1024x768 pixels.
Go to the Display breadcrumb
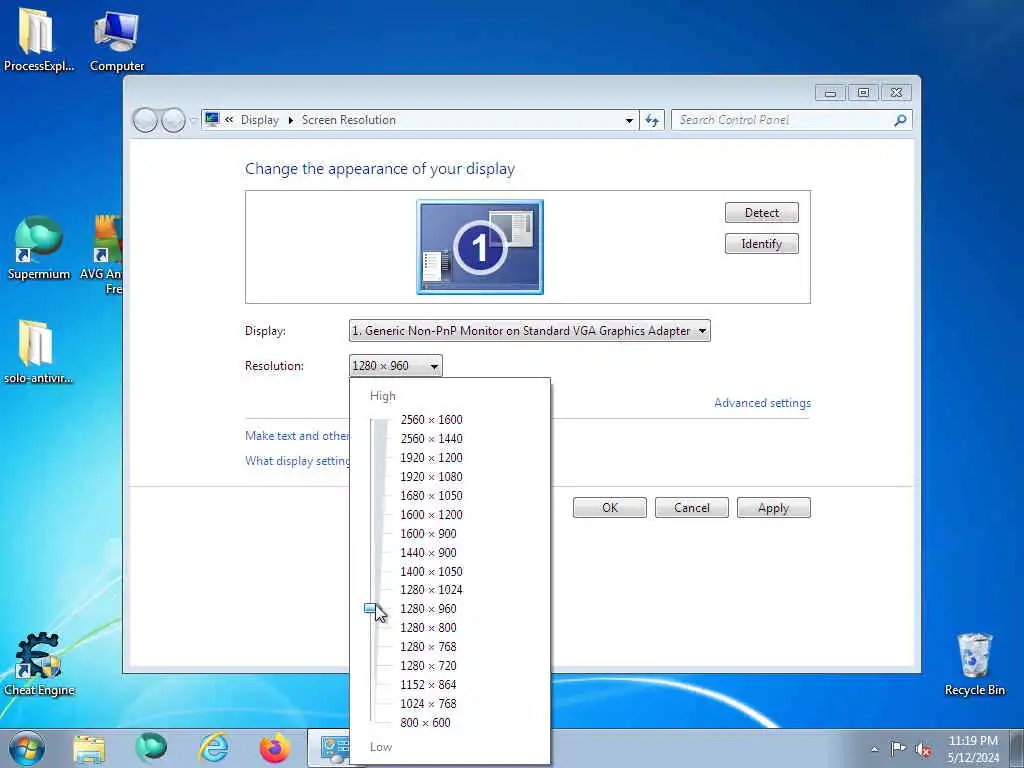coord(259,120)
